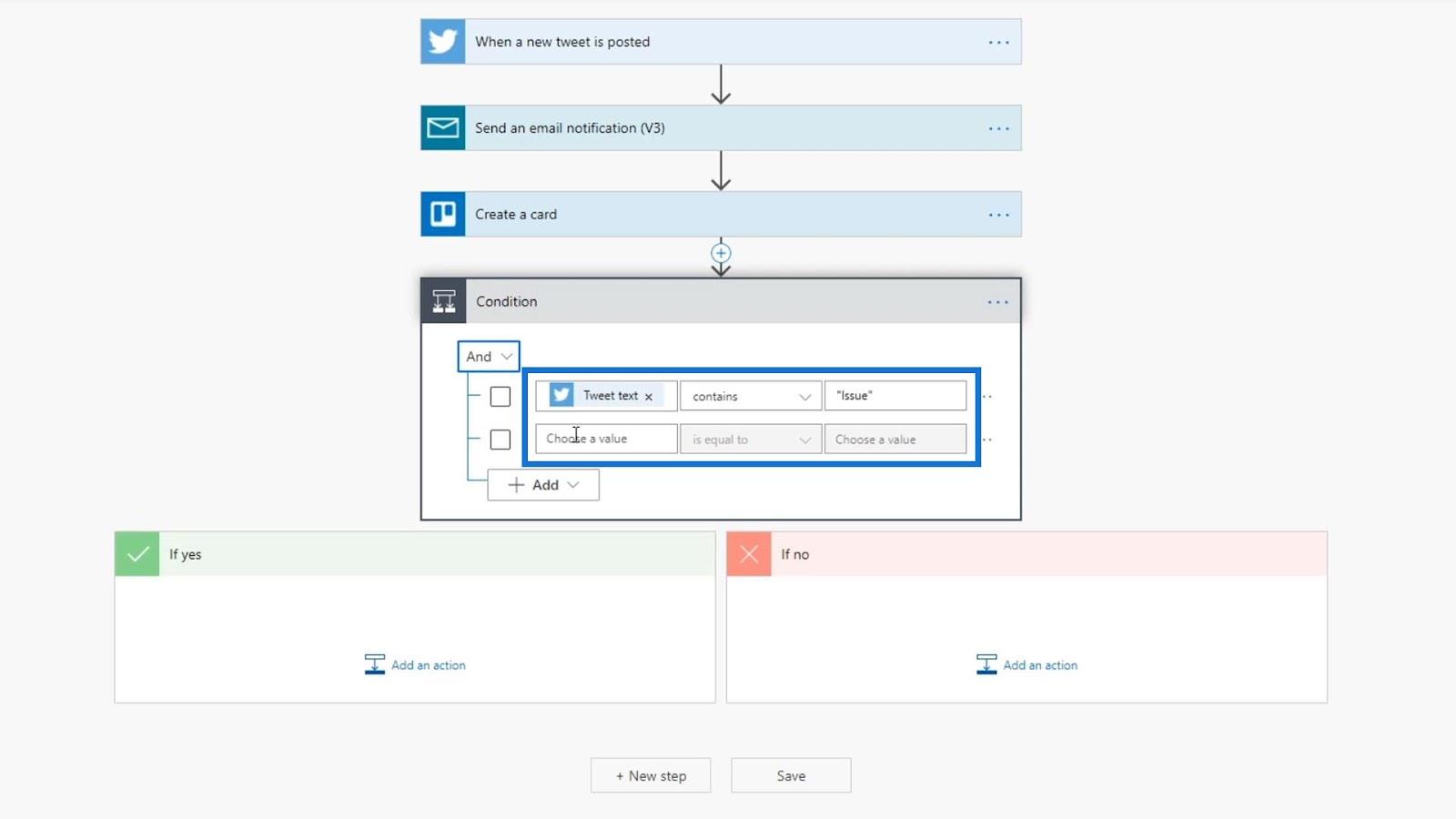Click the New step button
Image resolution: width=1456 pixels, height=819 pixels.
coord(651,775)
